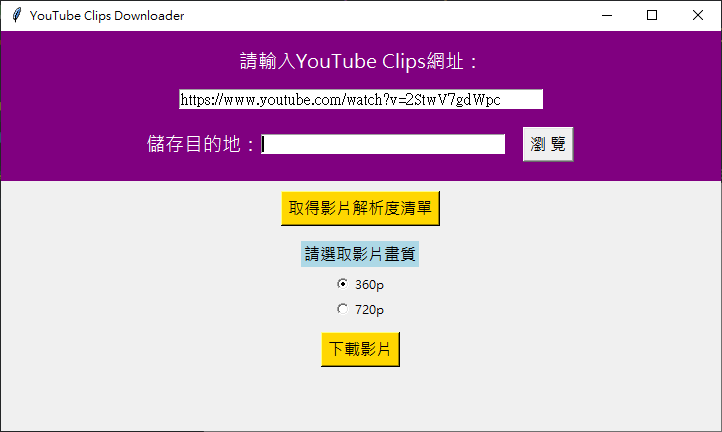Viewport: 722px width, 432px height.
Task: Click the YouTube Clips URL input field
Action: (x=361, y=99)
